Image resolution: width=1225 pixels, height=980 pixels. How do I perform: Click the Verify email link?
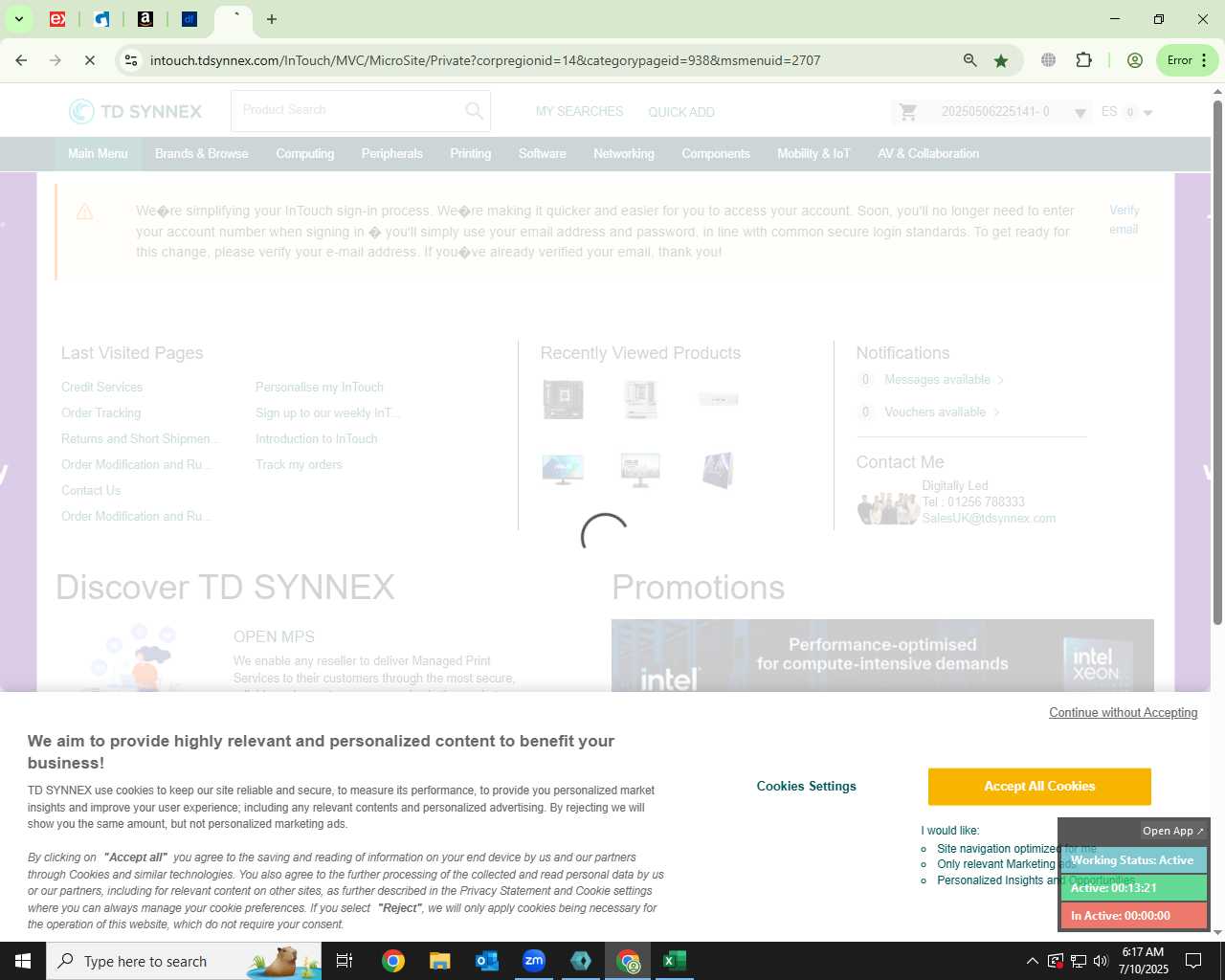coord(1124,219)
